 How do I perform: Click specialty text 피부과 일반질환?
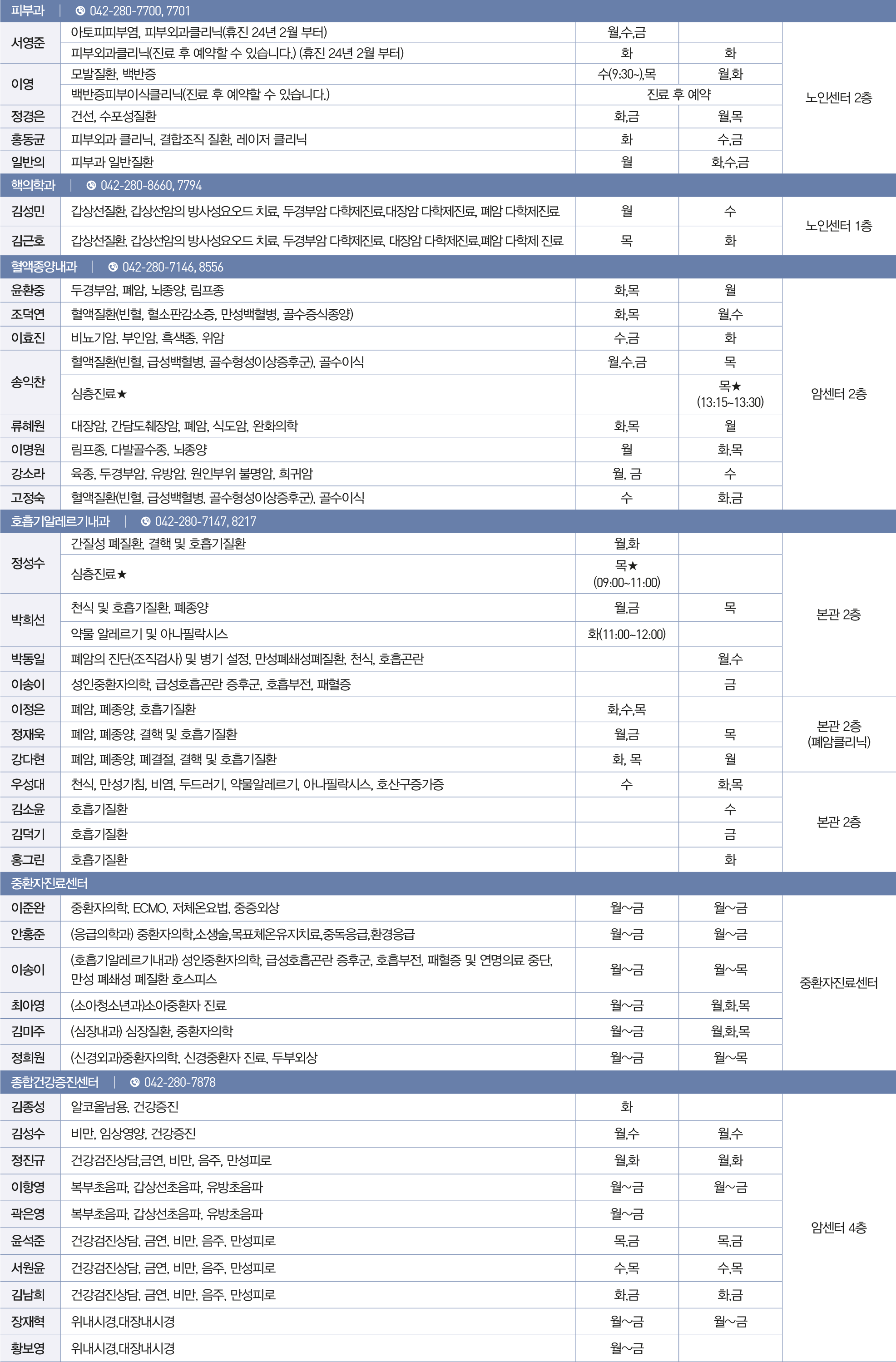pyautogui.click(x=112, y=162)
